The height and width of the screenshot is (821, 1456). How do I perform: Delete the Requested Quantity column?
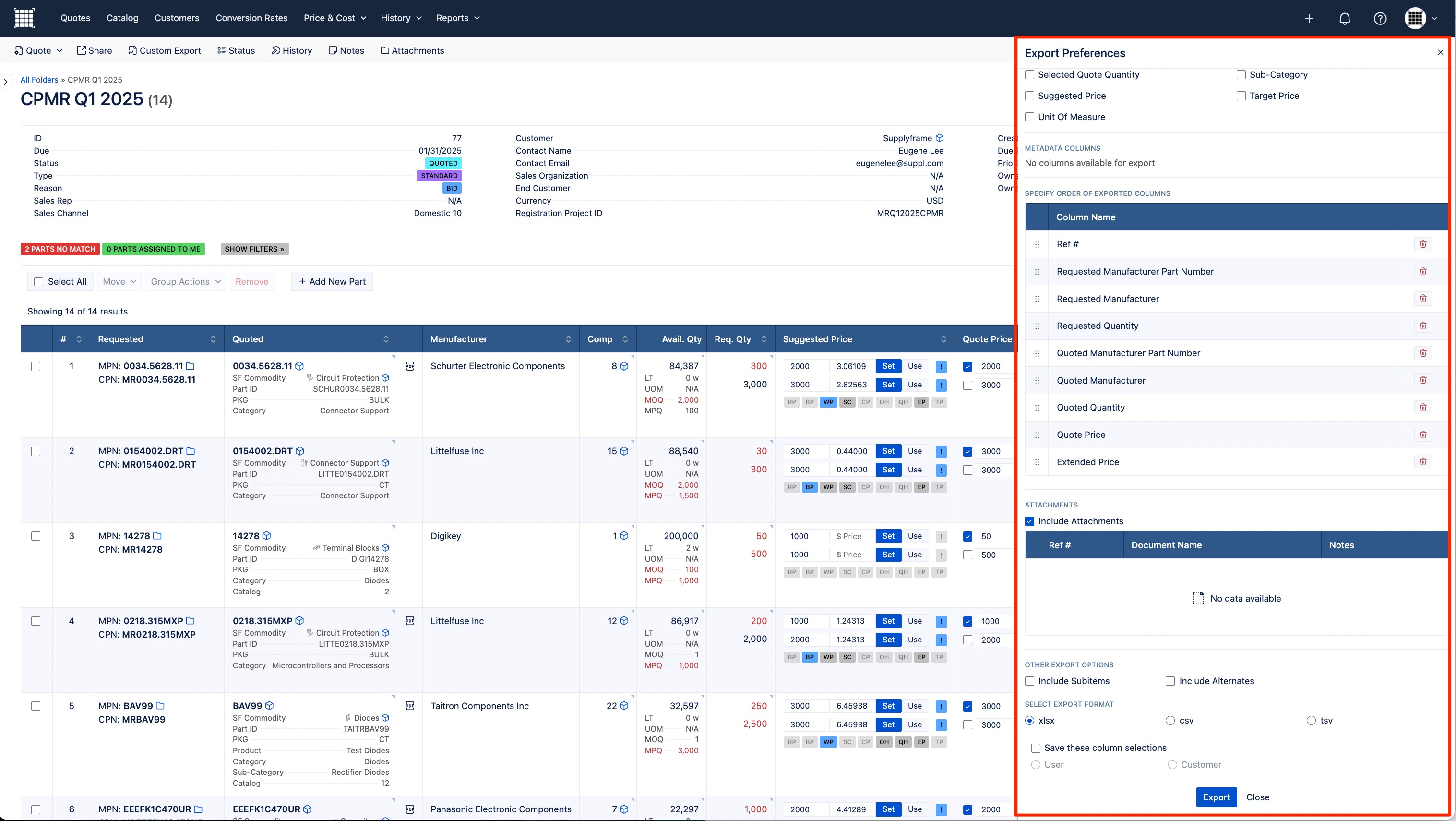coord(1423,325)
